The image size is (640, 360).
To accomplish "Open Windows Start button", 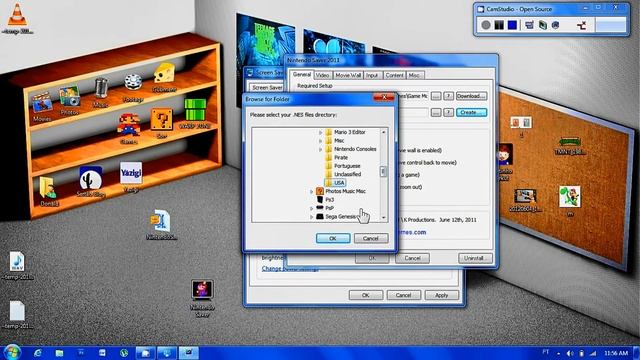I will 12,352.
